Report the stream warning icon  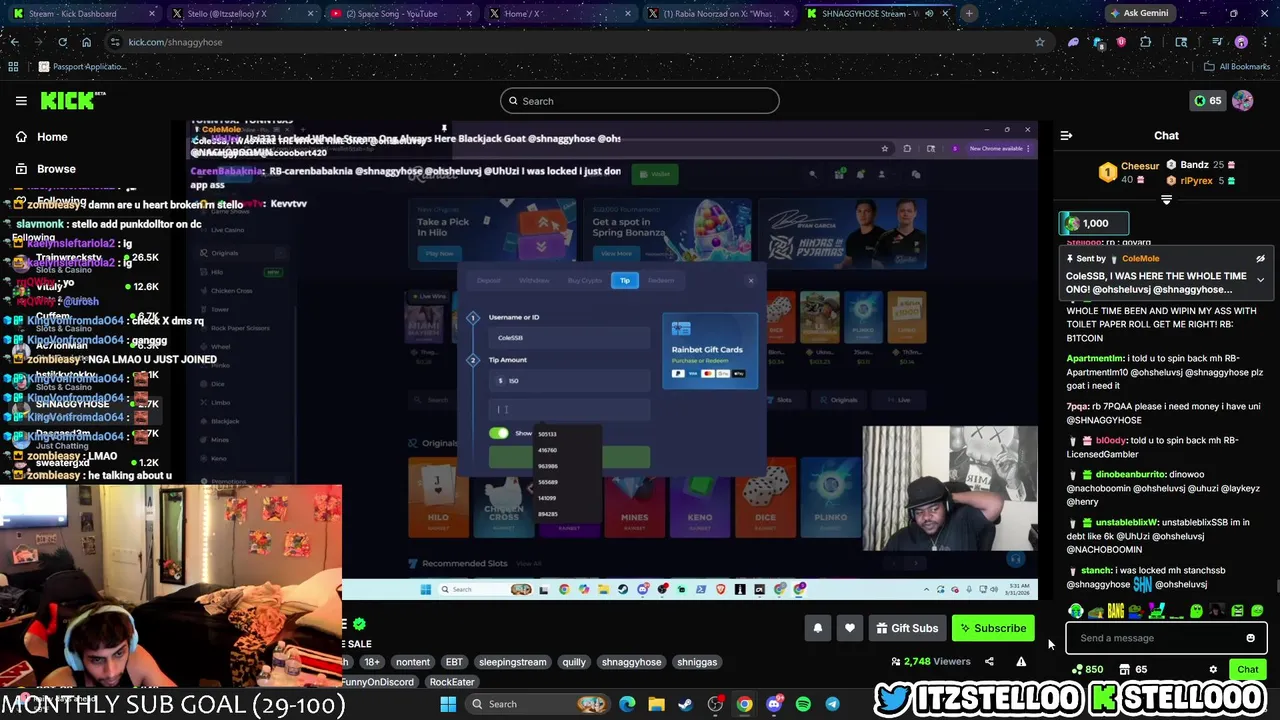point(1021,661)
